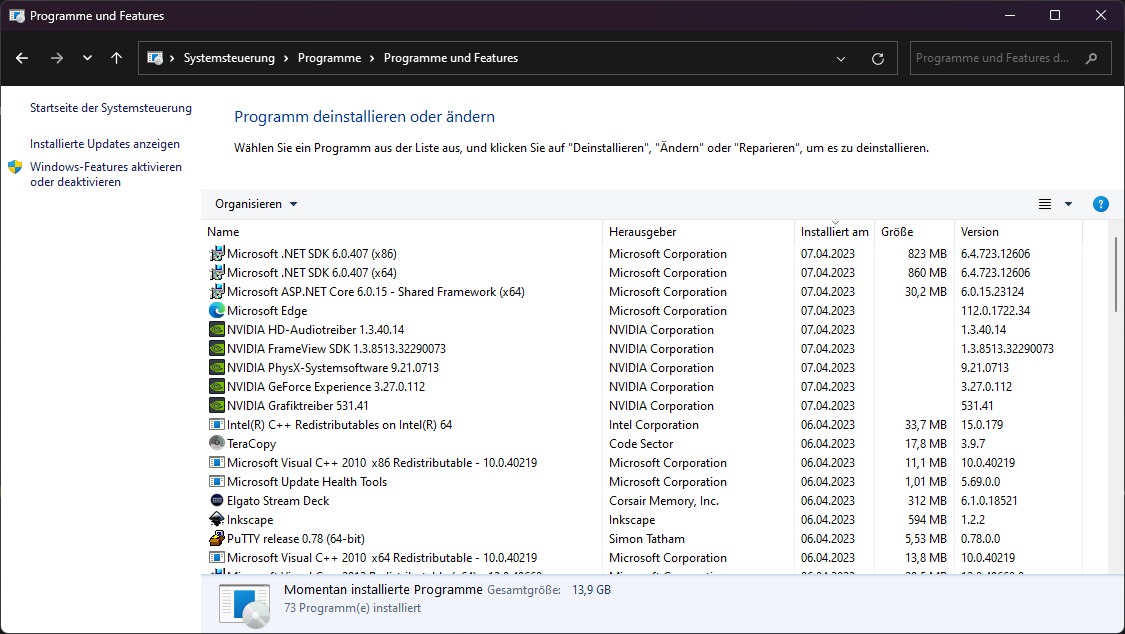1125x634 pixels.
Task: Select 'NVIDIA GeForce Experience 3.27.0.112' entry
Action: click(x=326, y=387)
